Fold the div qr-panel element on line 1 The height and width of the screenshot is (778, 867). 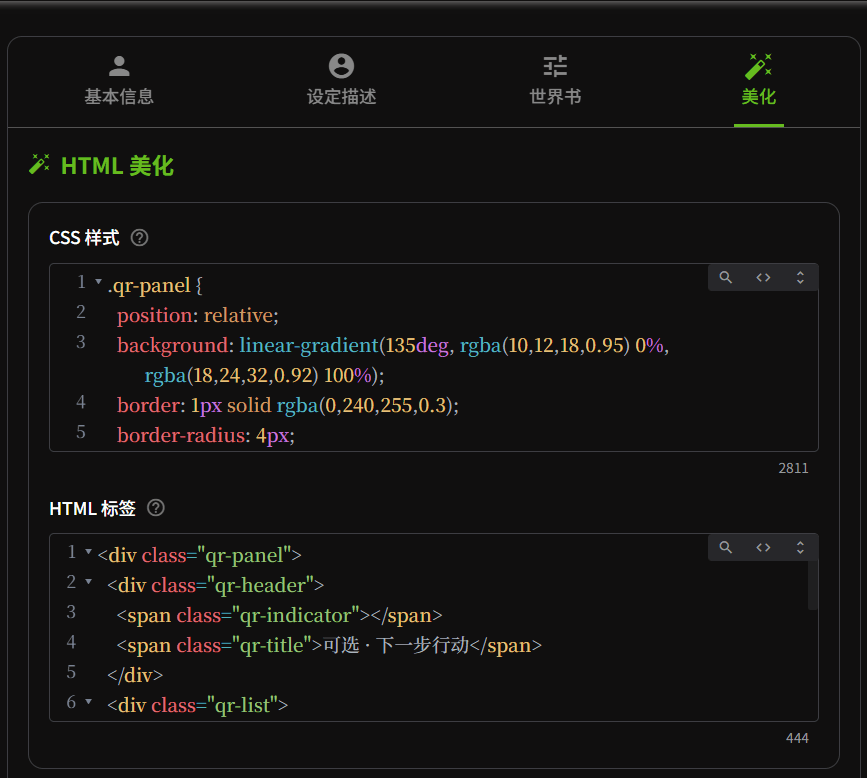[x=88, y=552]
